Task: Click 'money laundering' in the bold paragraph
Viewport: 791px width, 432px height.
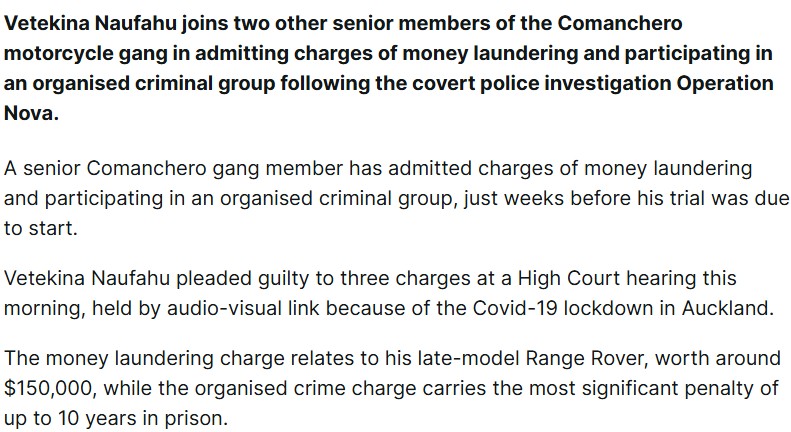Action: (x=490, y=53)
